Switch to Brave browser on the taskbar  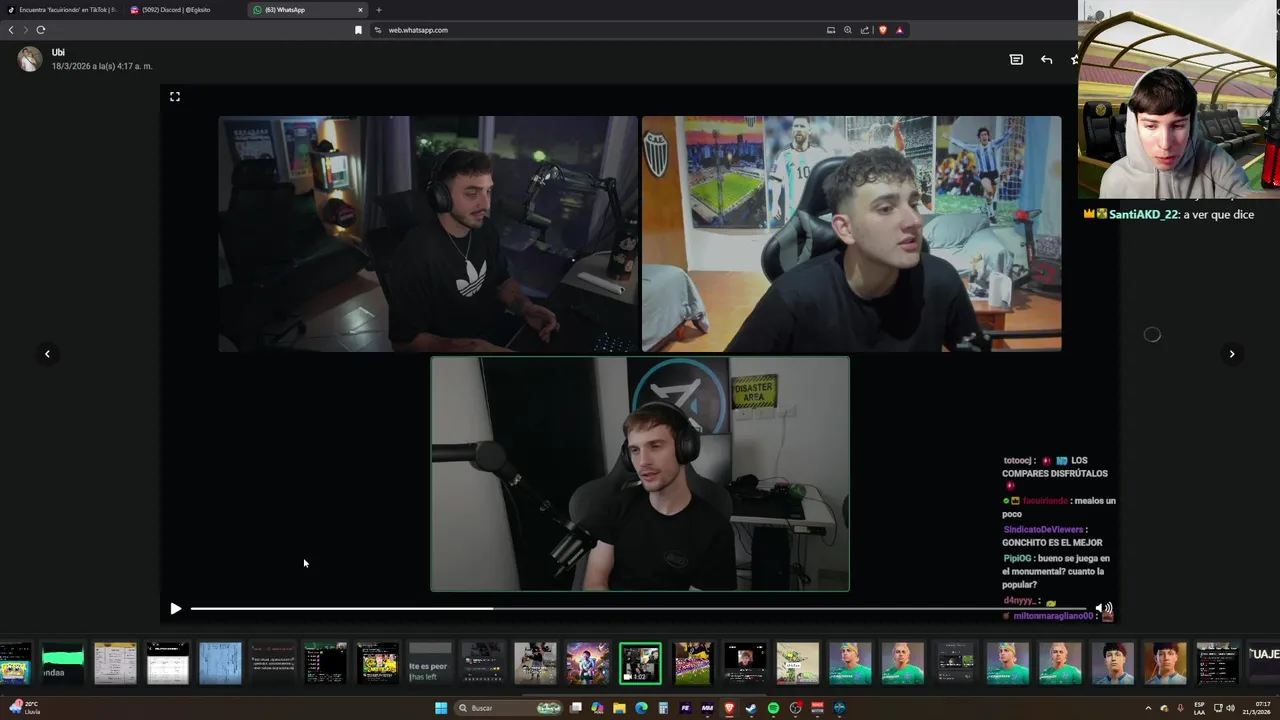[x=729, y=708]
